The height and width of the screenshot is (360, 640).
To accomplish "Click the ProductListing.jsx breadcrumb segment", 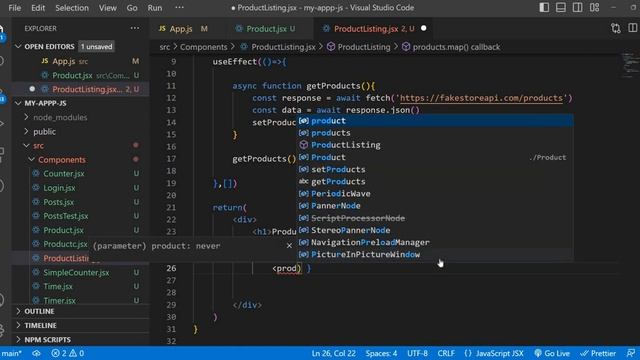I will [283, 47].
